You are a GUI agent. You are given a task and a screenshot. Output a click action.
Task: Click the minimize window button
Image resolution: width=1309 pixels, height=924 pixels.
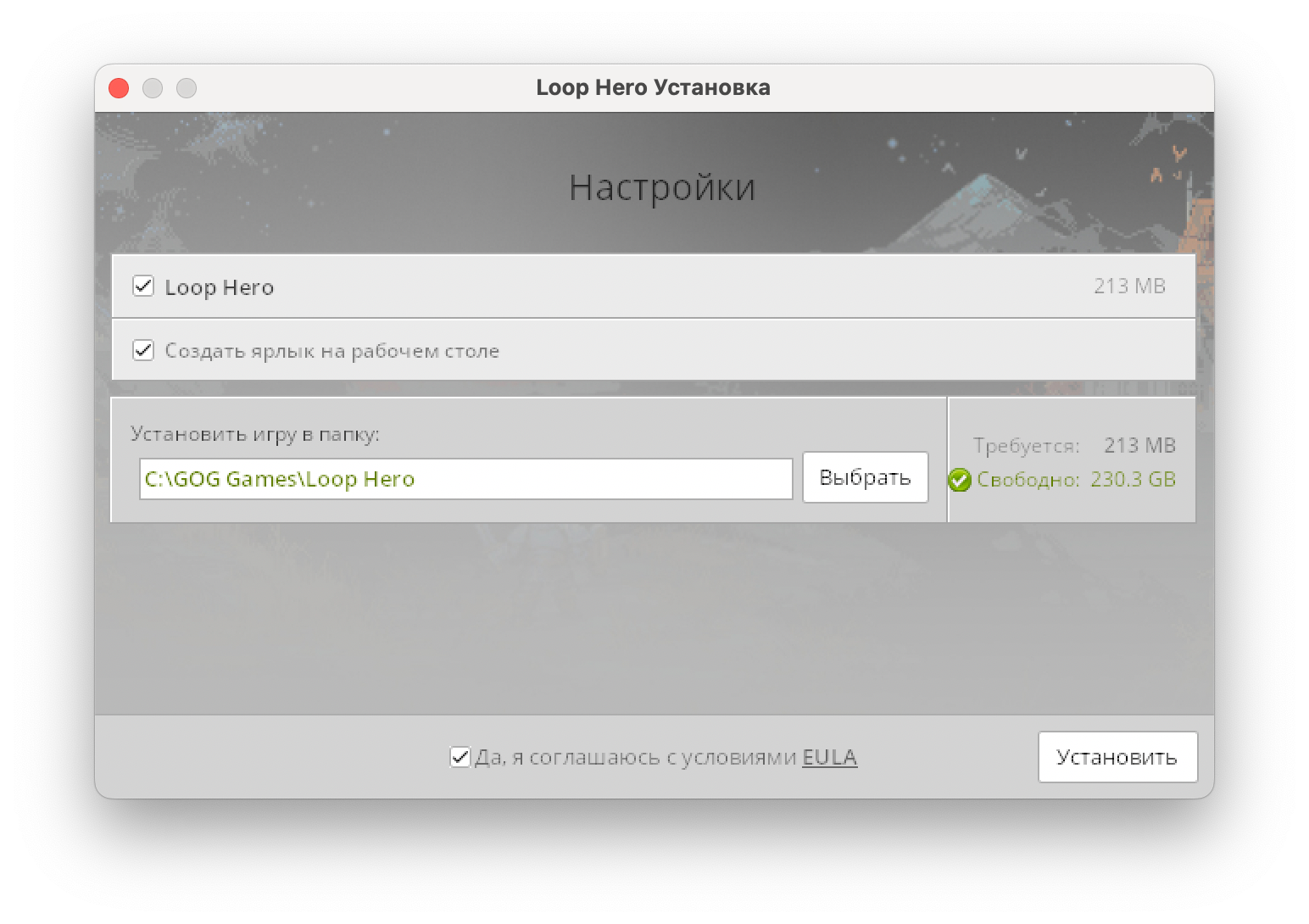click(153, 88)
